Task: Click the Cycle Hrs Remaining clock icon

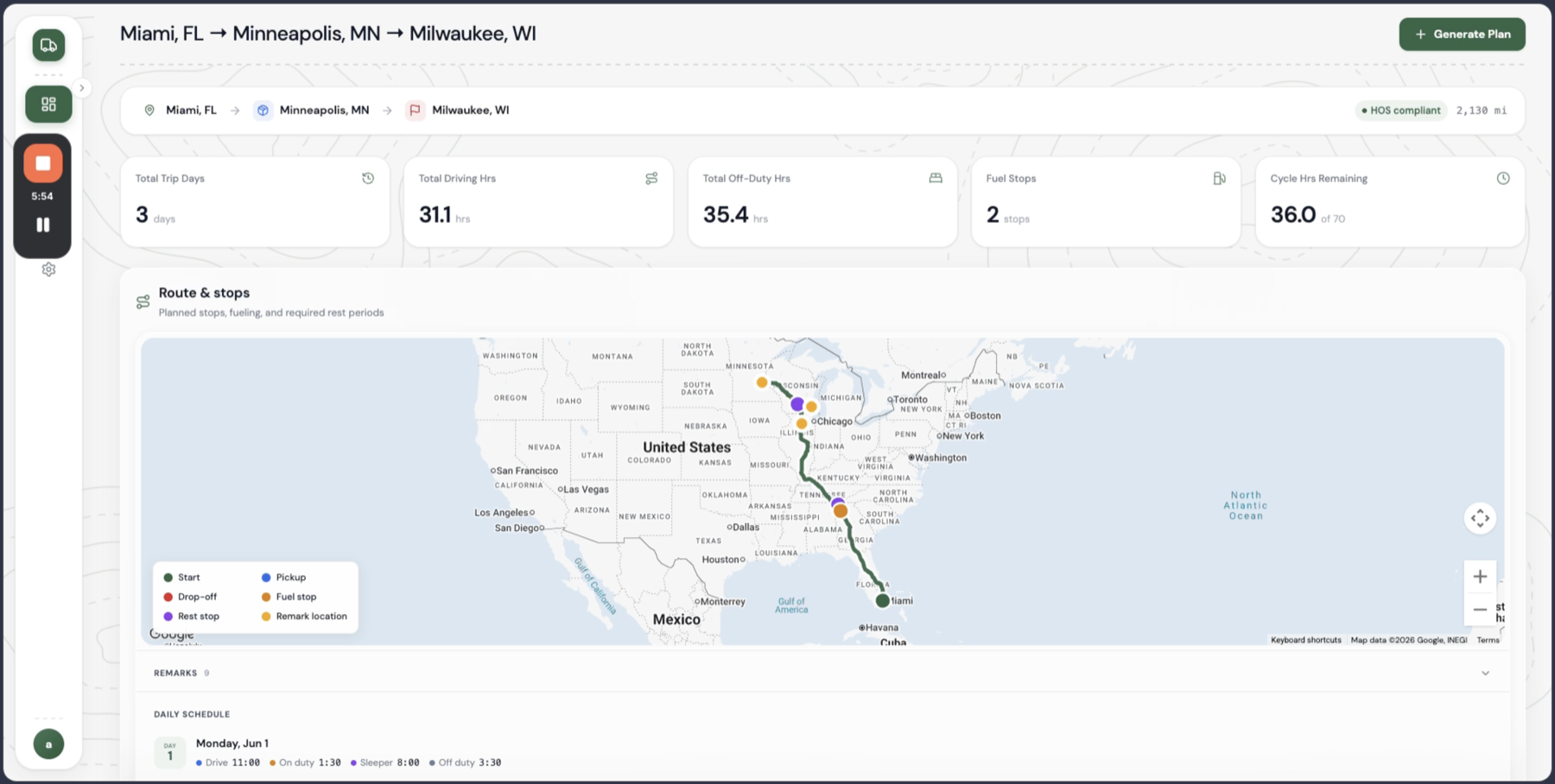Action: [x=1503, y=178]
